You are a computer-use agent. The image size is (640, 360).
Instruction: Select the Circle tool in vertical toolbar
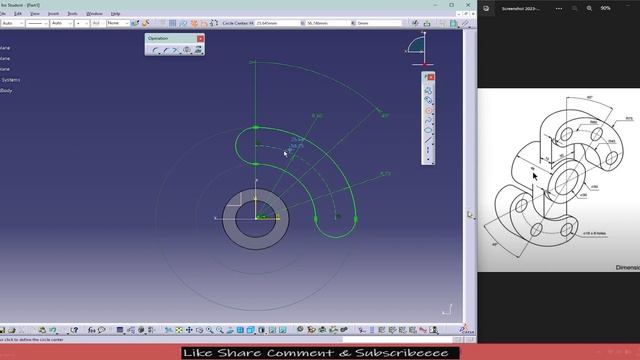428,111
